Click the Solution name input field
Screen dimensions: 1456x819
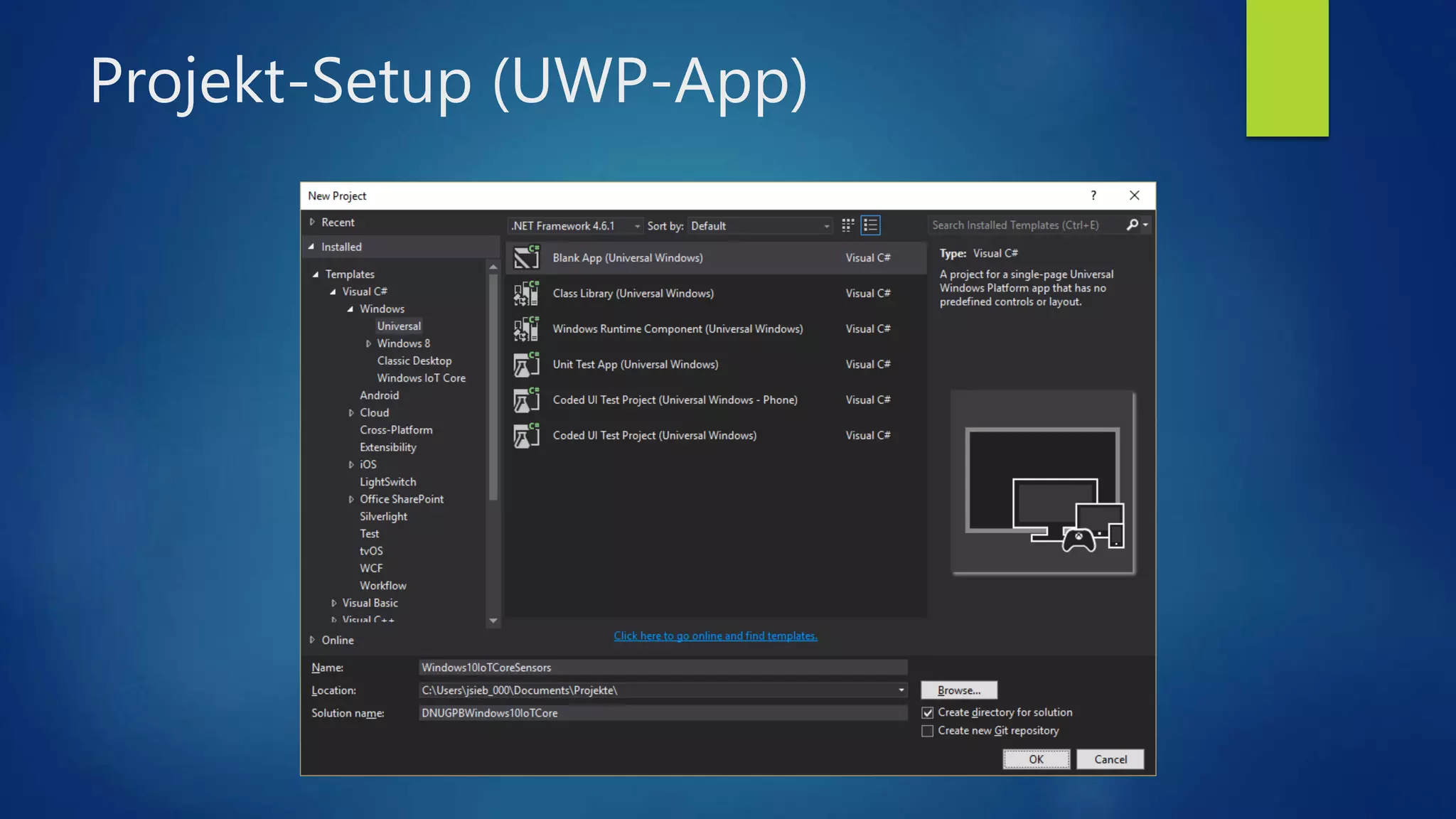point(663,713)
